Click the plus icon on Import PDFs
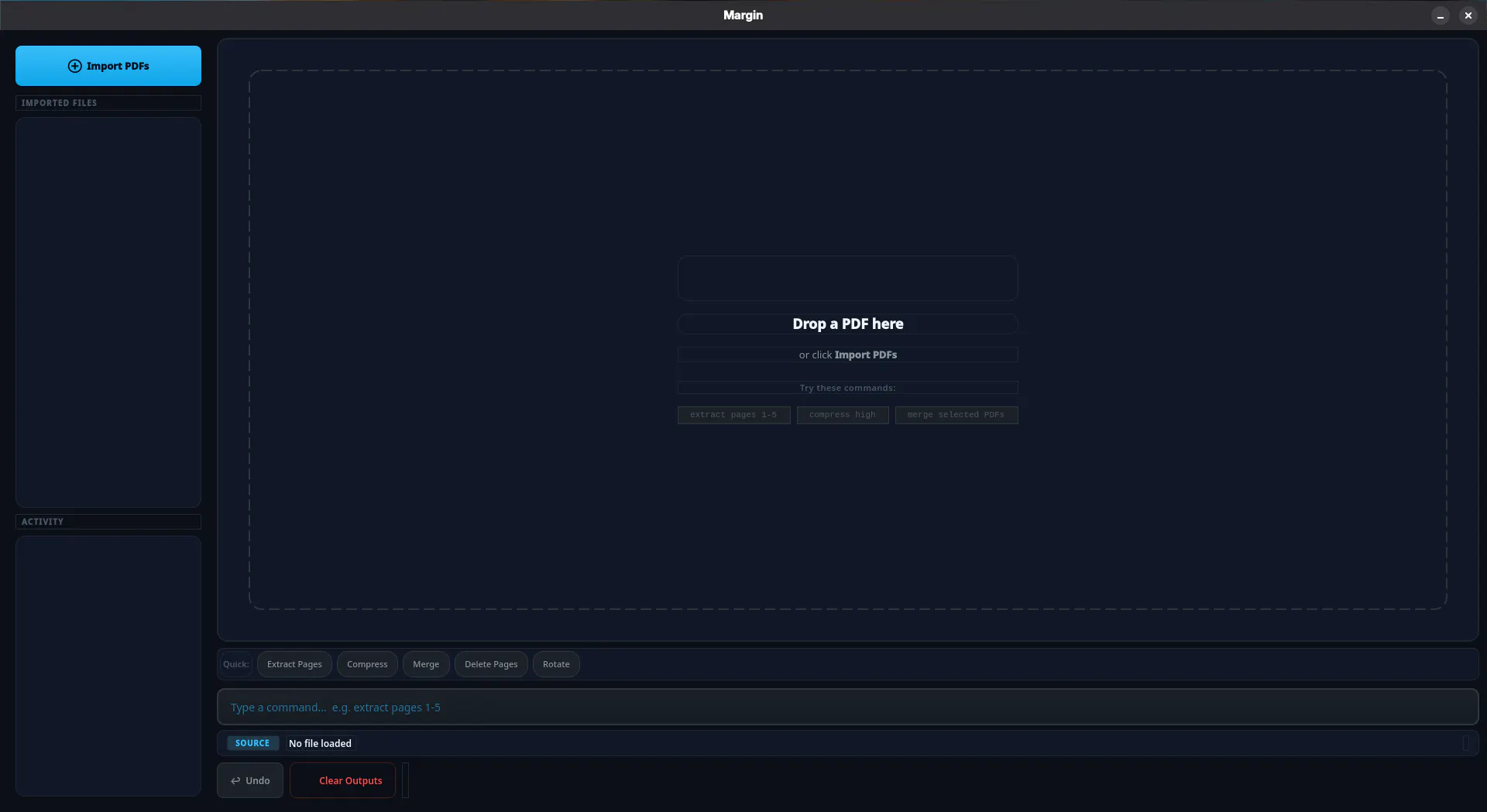Image resolution: width=1487 pixels, height=812 pixels. [x=74, y=66]
